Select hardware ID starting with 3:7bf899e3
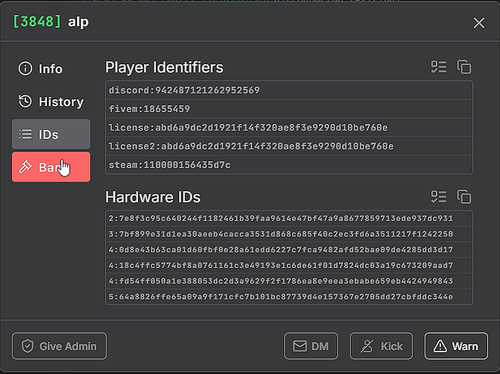This screenshot has height=374, width=500. (x=289, y=234)
